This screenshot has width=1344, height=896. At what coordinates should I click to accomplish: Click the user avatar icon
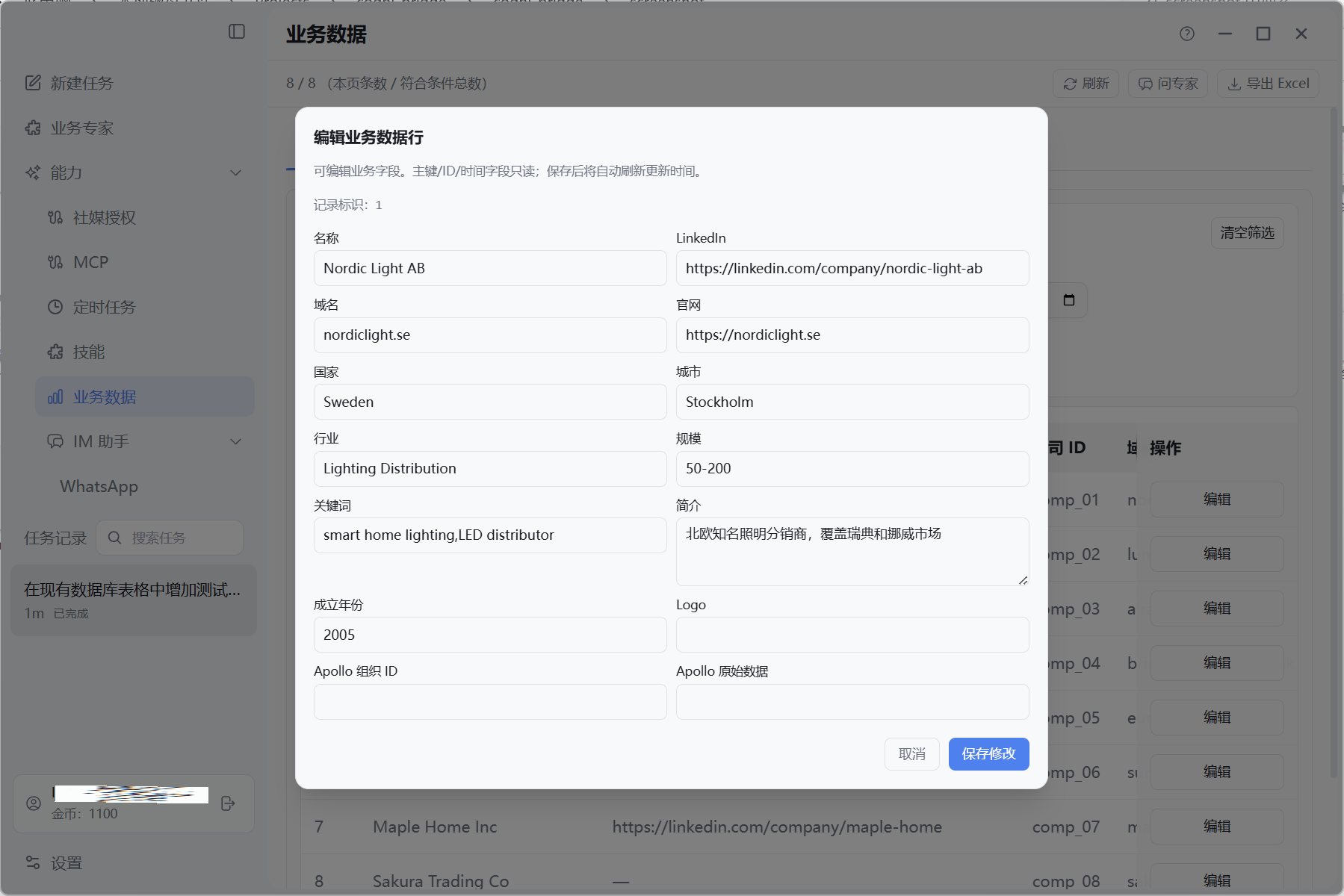[34, 803]
